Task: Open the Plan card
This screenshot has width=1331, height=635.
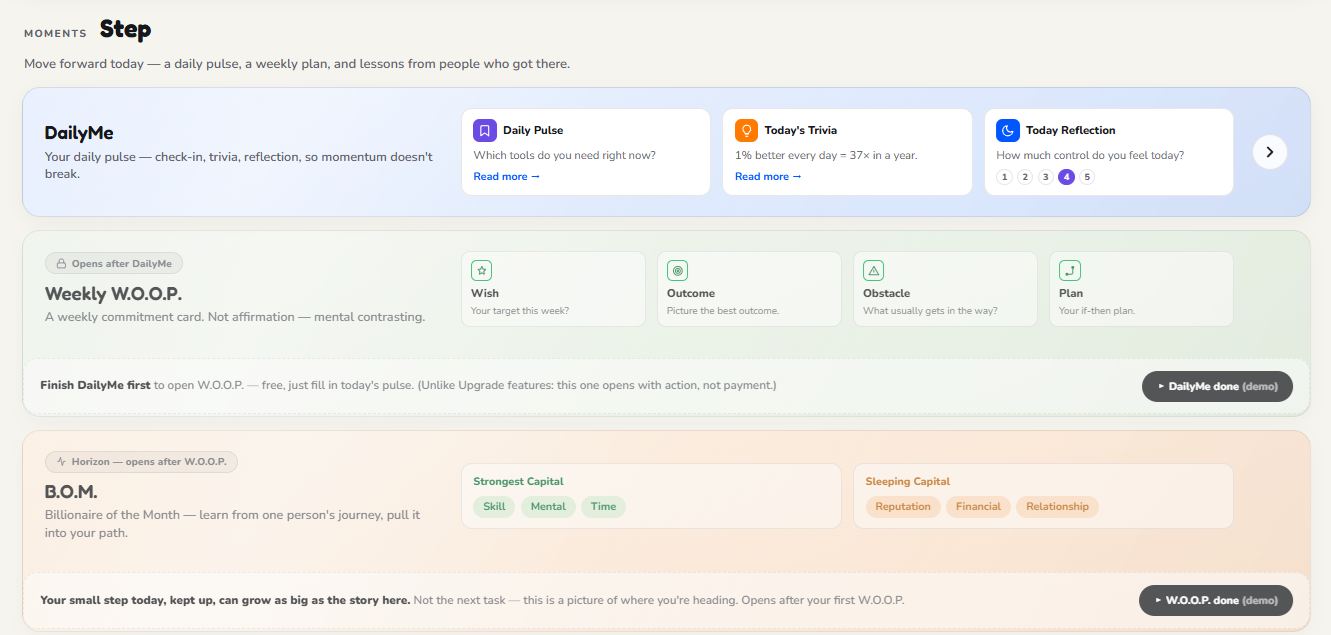Action: pos(1141,289)
